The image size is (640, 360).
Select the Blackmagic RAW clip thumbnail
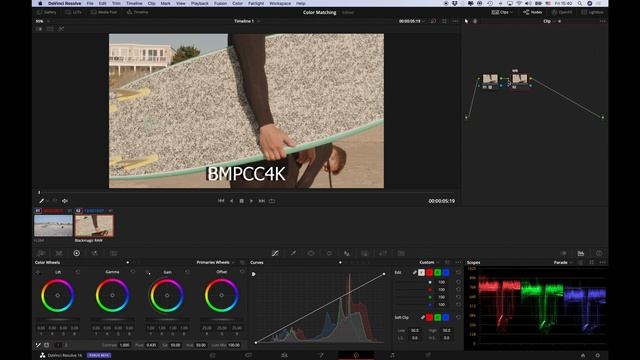pos(94,225)
